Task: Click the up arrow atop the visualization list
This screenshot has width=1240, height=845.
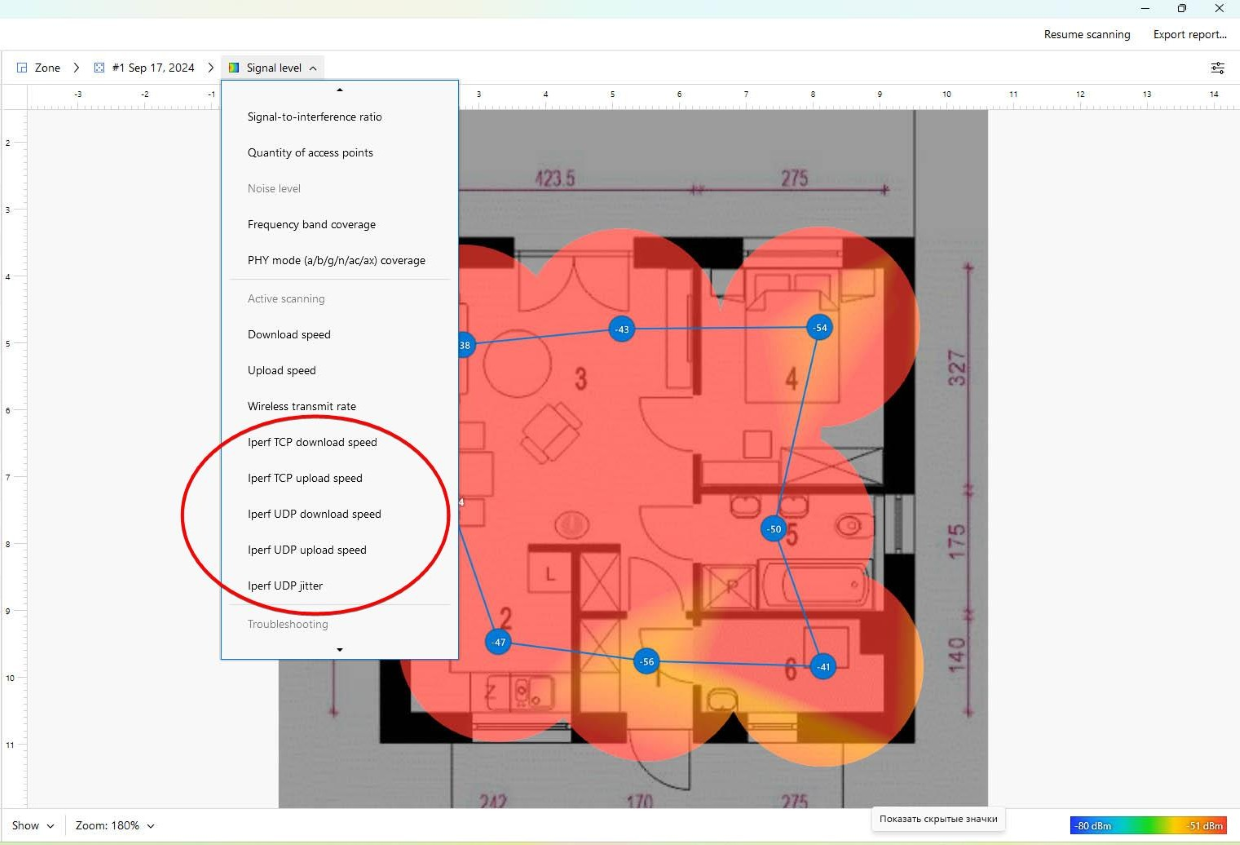Action: [340, 90]
